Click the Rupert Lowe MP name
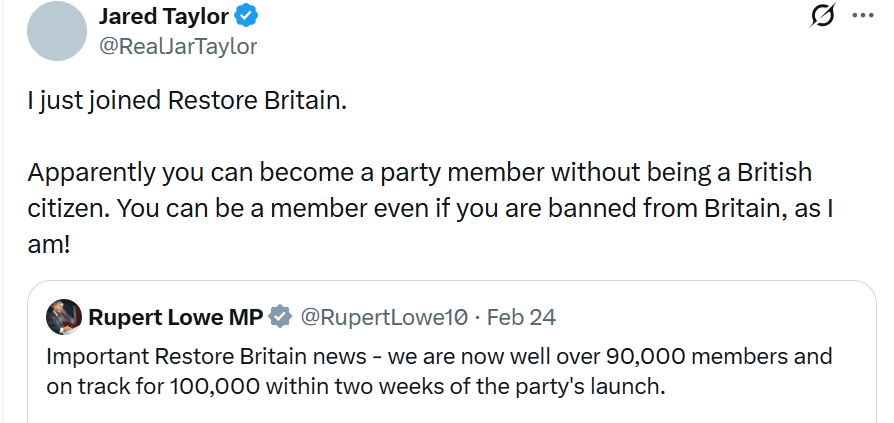 175,318
